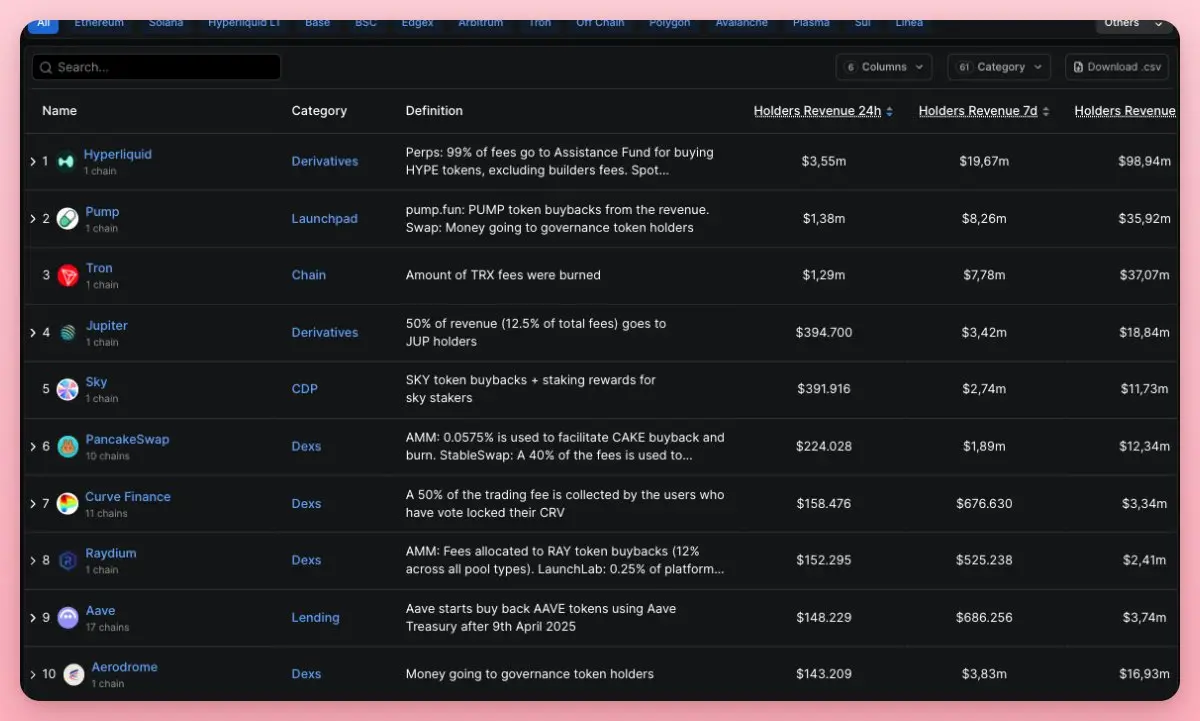The width and height of the screenshot is (1200, 721).
Task: Click the Jupiter protocol logo icon
Action: [67, 333]
